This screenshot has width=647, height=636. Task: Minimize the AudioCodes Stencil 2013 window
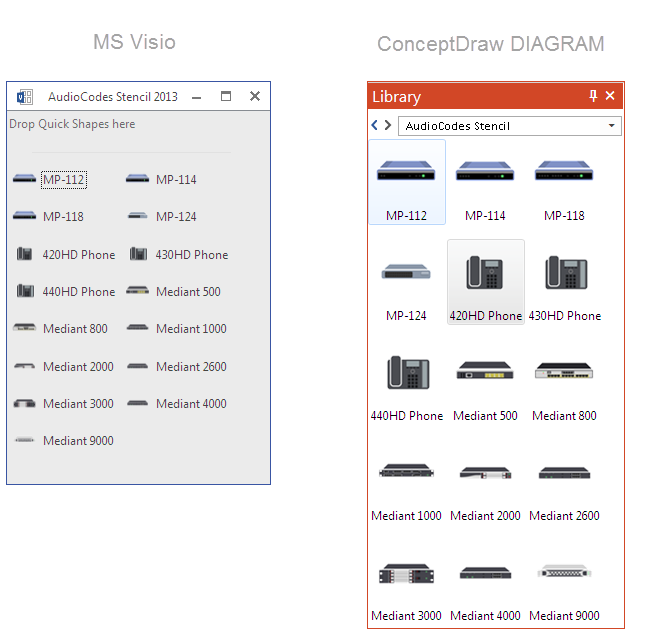click(x=197, y=97)
